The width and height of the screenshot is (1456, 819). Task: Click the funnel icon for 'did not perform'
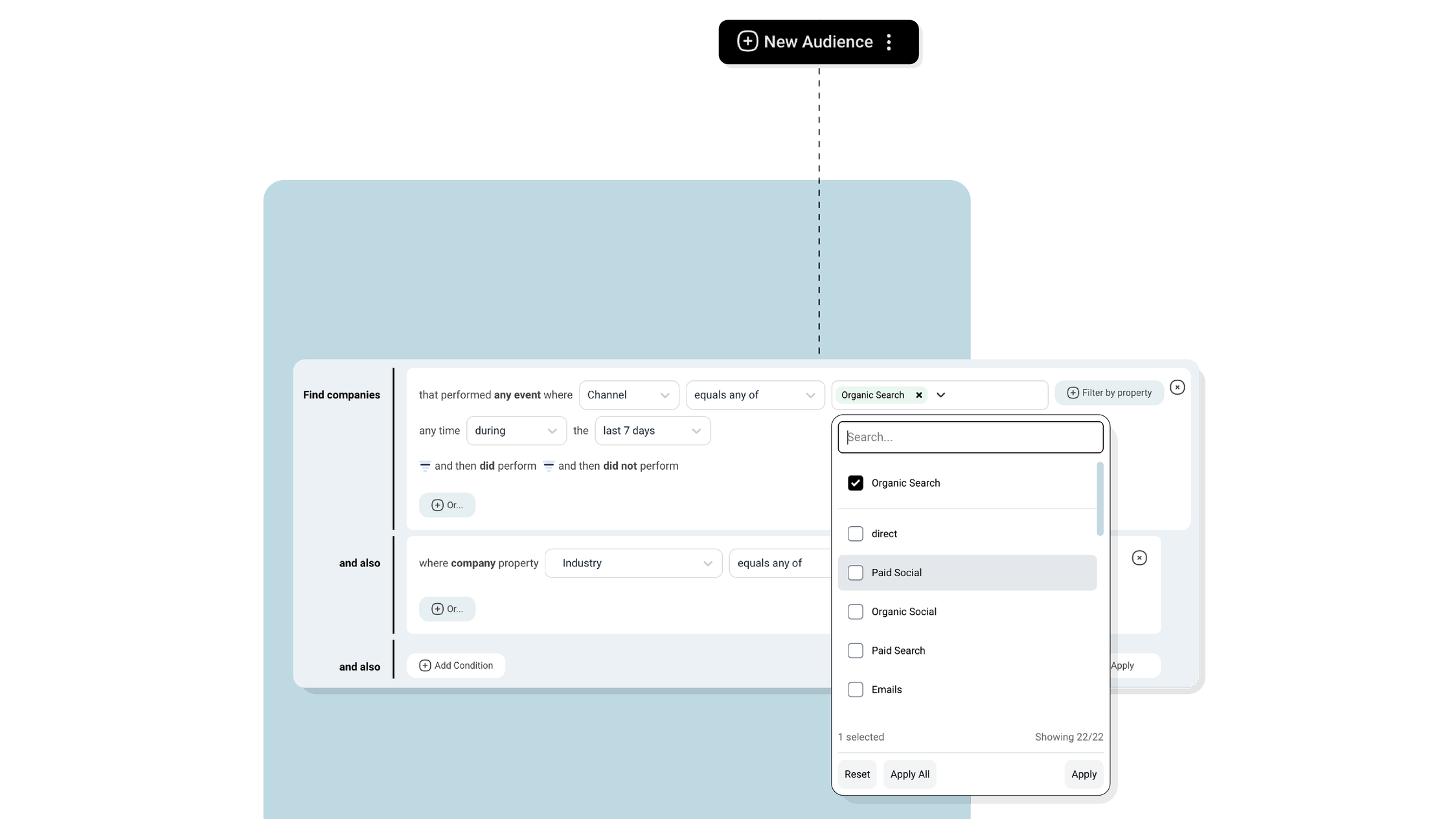coord(549,466)
